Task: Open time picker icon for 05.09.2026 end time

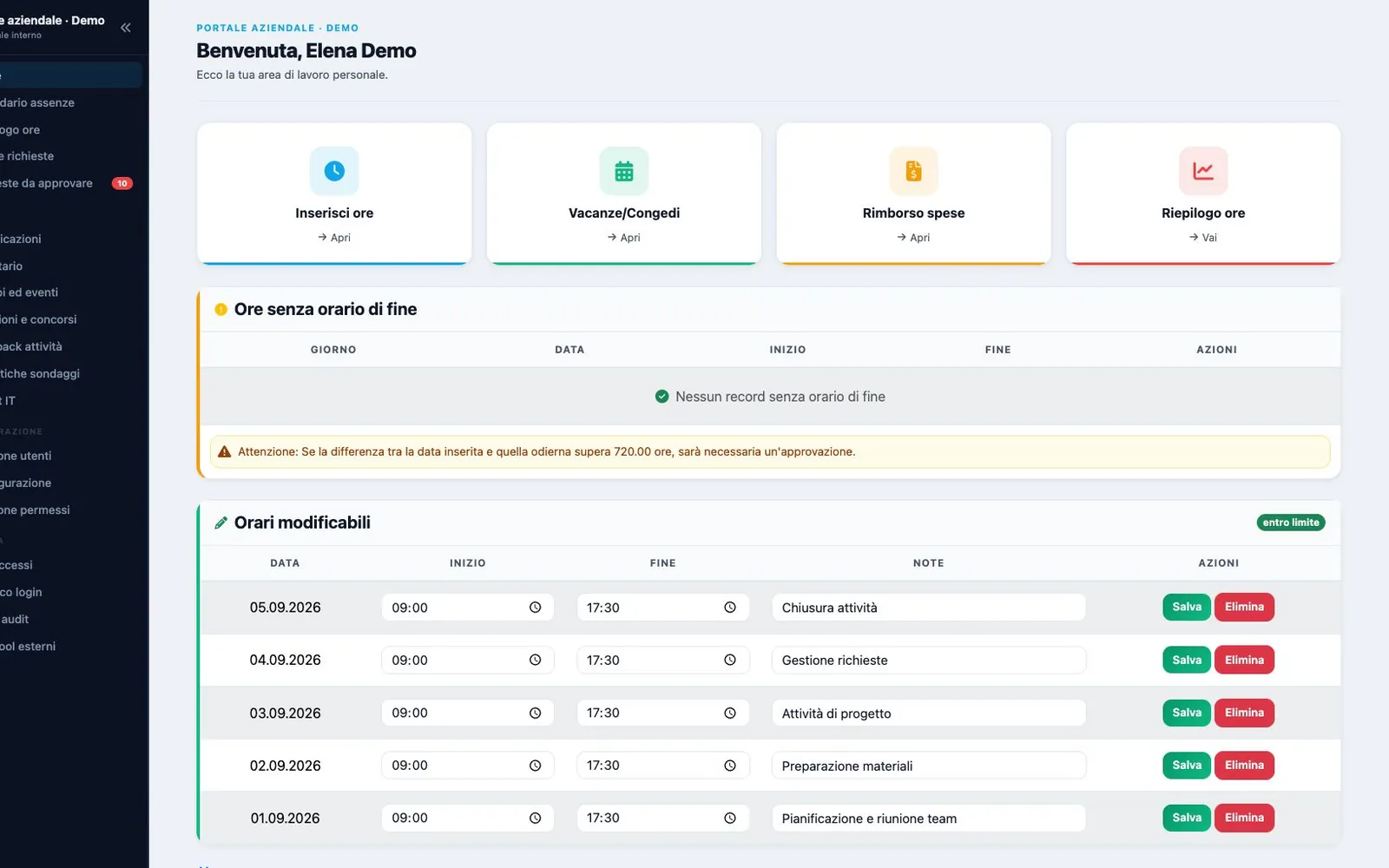Action: pyautogui.click(x=730, y=608)
